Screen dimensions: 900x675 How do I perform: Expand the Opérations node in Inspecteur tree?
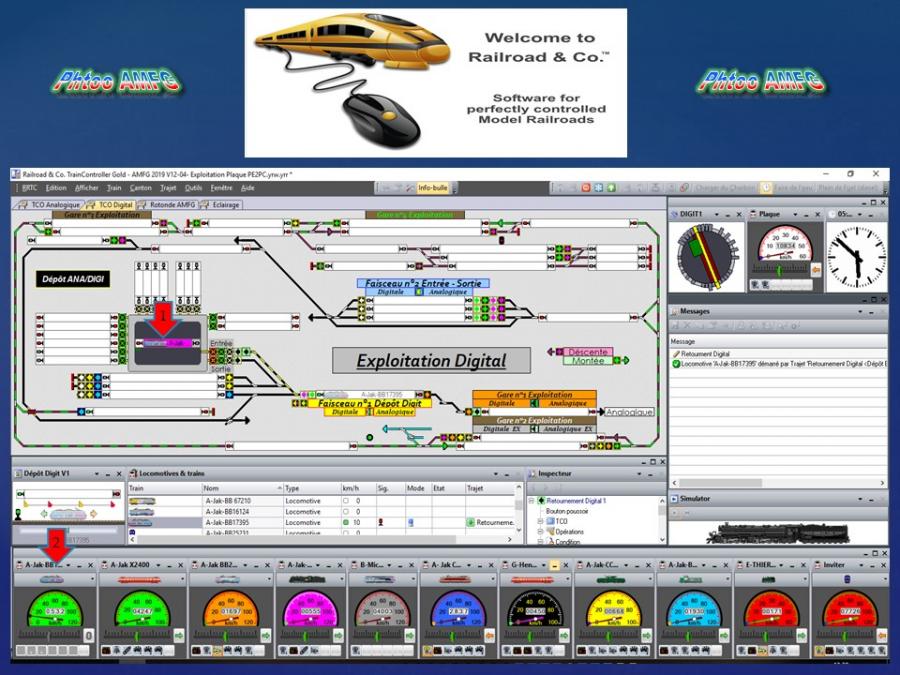pos(541,532)
